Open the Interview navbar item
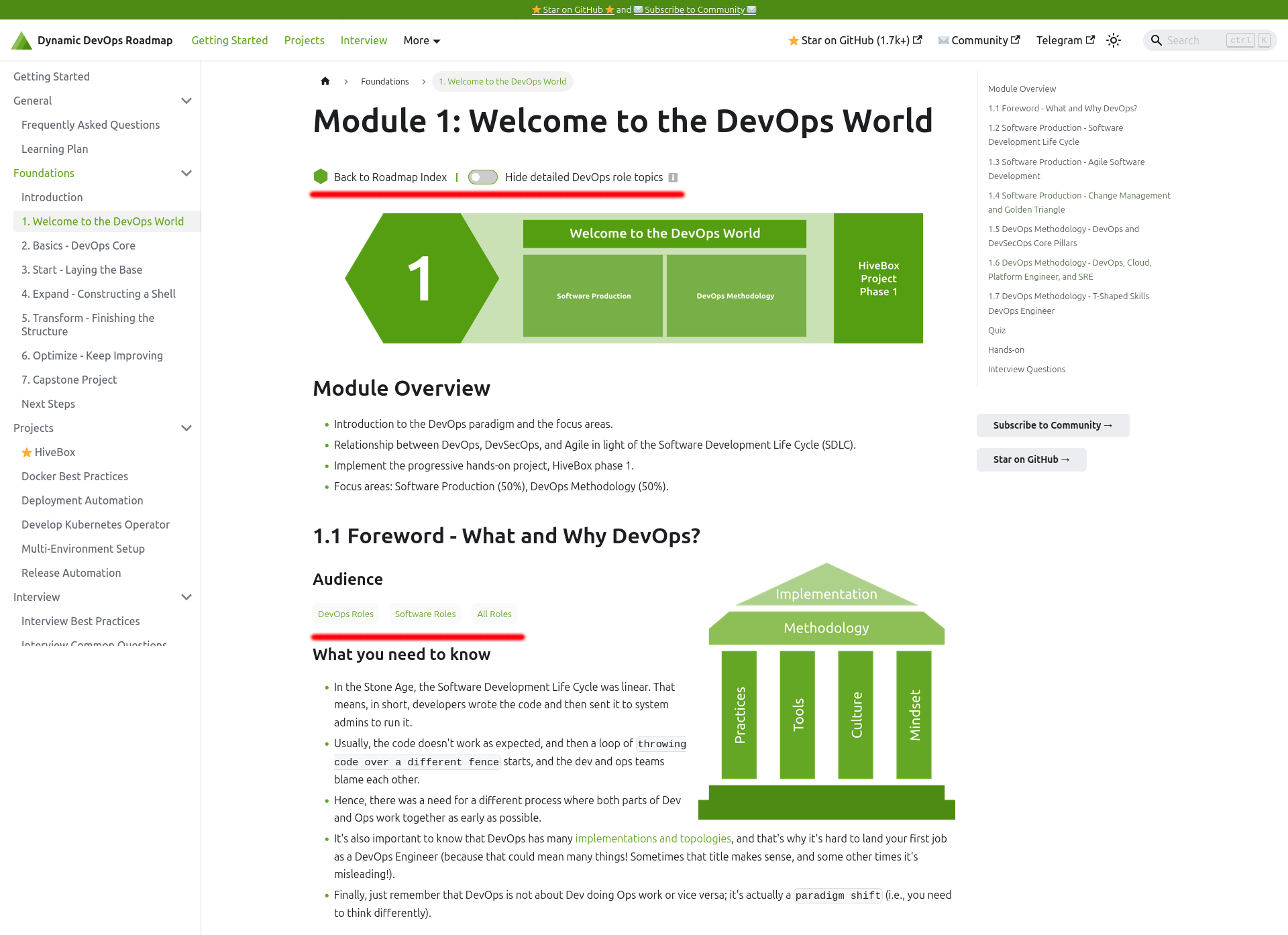Viewport: 1288px width, 935px height. coord(364,40)
